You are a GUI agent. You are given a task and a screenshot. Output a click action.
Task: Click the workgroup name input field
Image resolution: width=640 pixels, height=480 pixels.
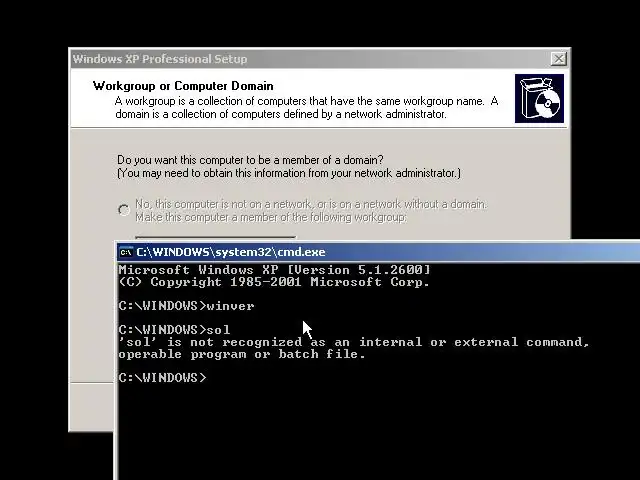click(x=216, y=238)
